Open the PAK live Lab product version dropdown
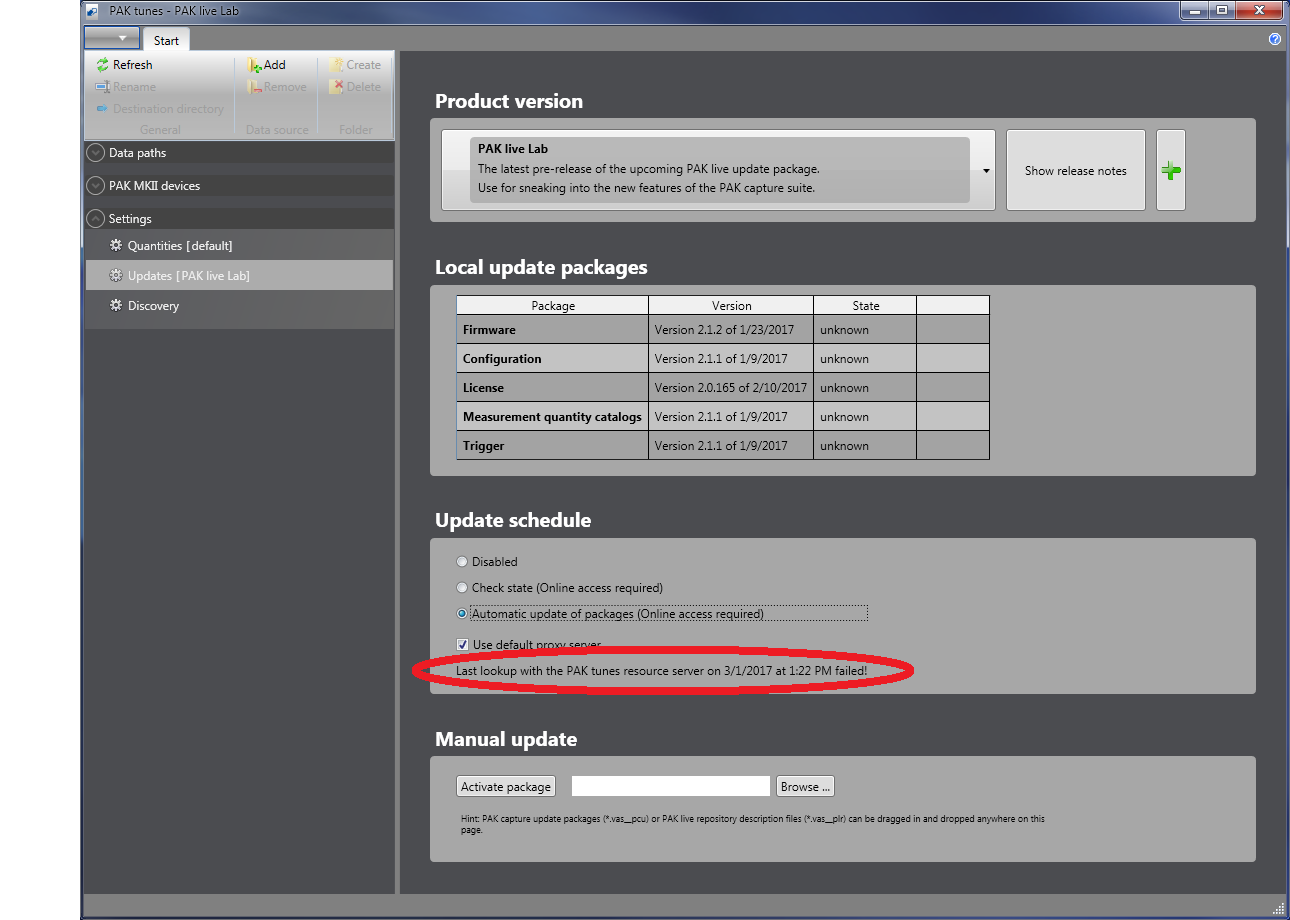 point(718,170)
